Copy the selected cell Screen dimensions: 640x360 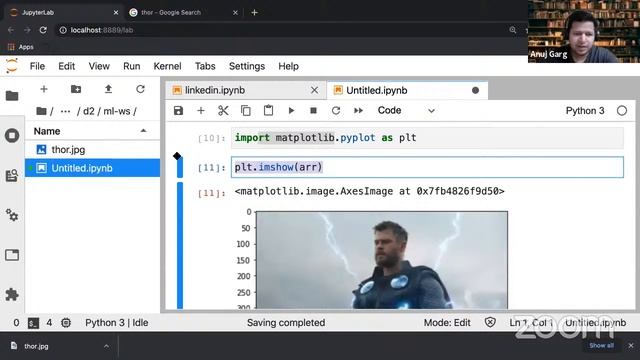click(x=246, y=111)
